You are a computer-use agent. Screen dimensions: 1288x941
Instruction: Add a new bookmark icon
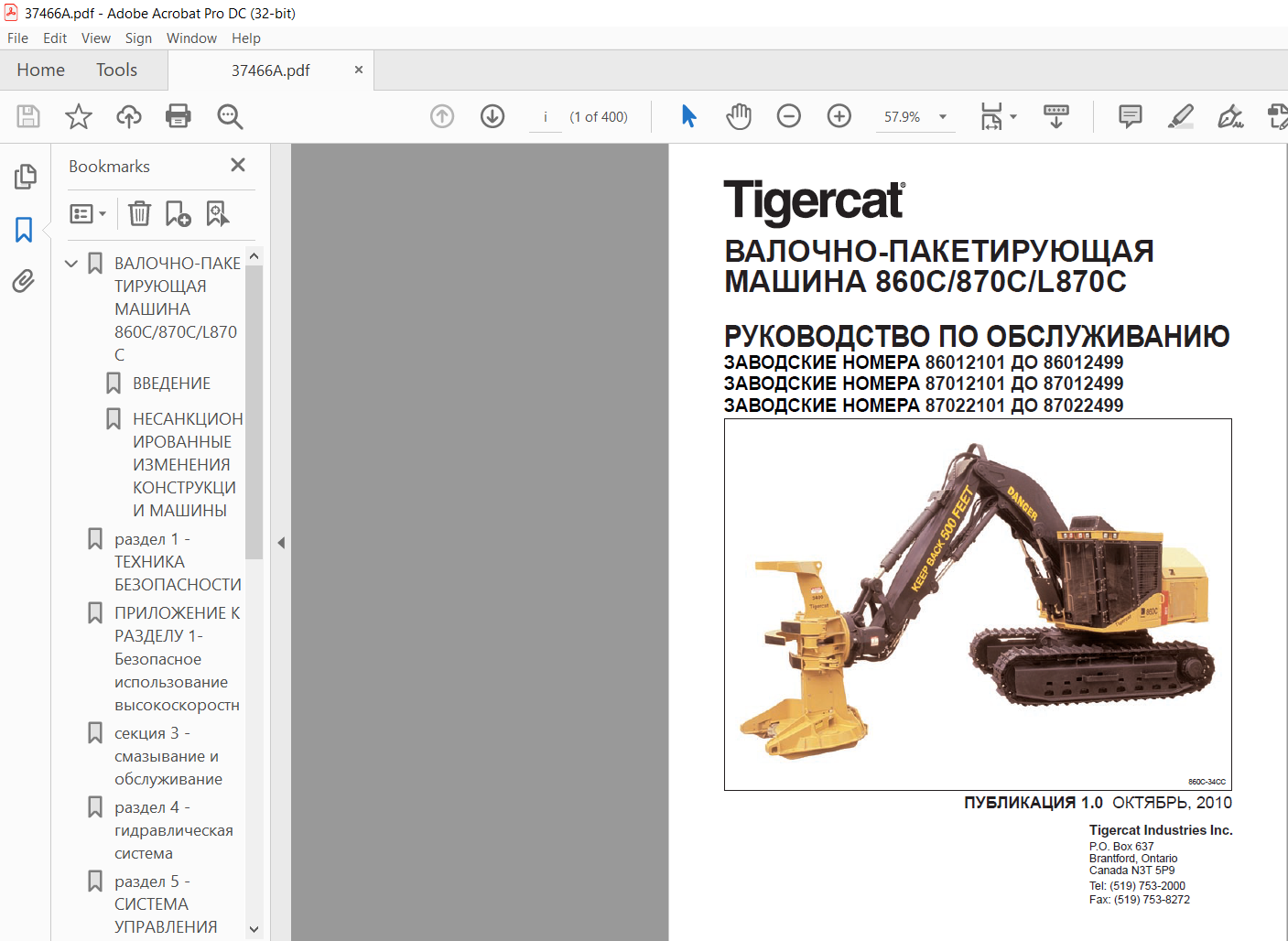[x=178, y=213]
